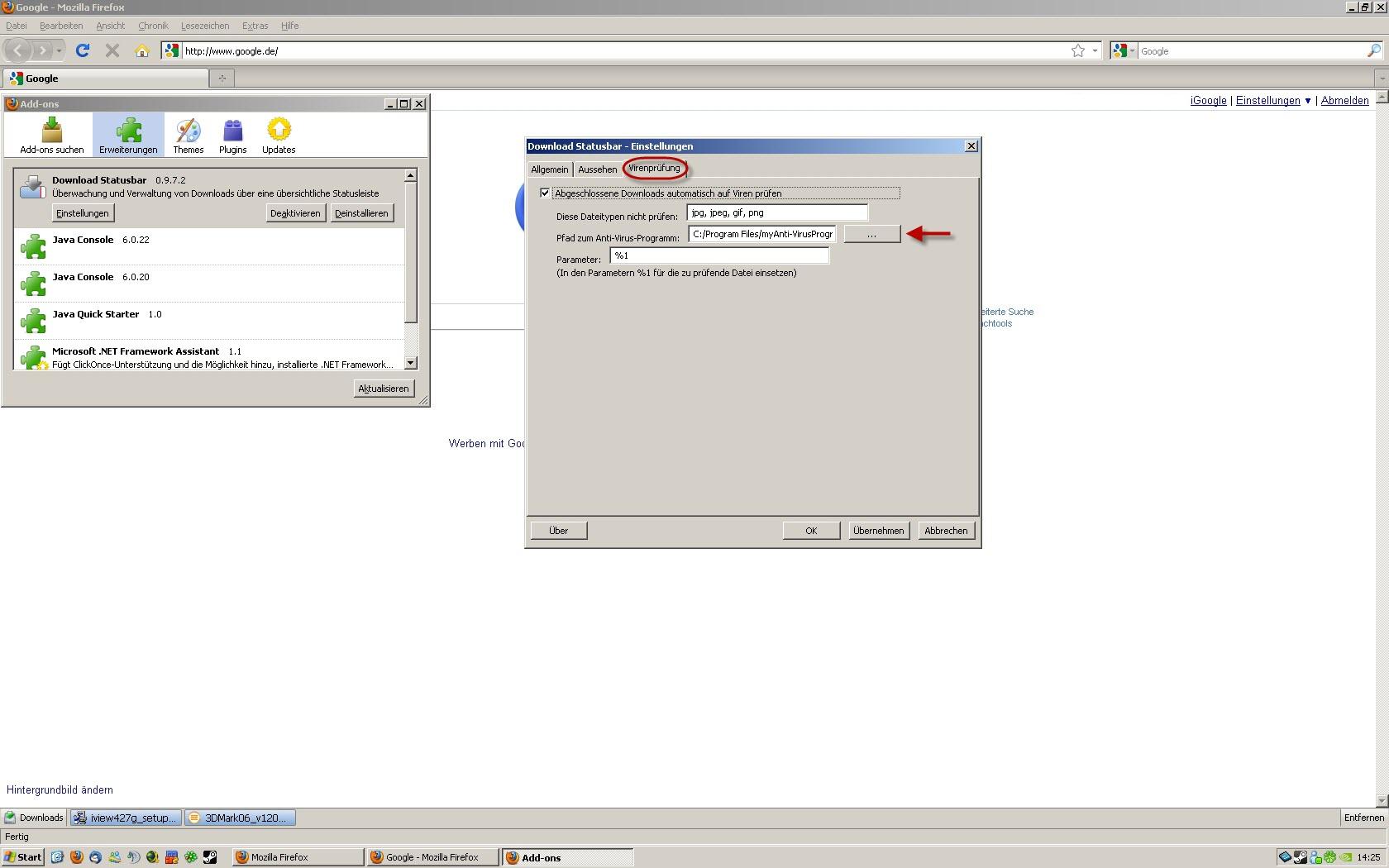
Task: Select the Java Quick Starter puzzle icon
Action: pyautogui.click(x=33, y=321)
